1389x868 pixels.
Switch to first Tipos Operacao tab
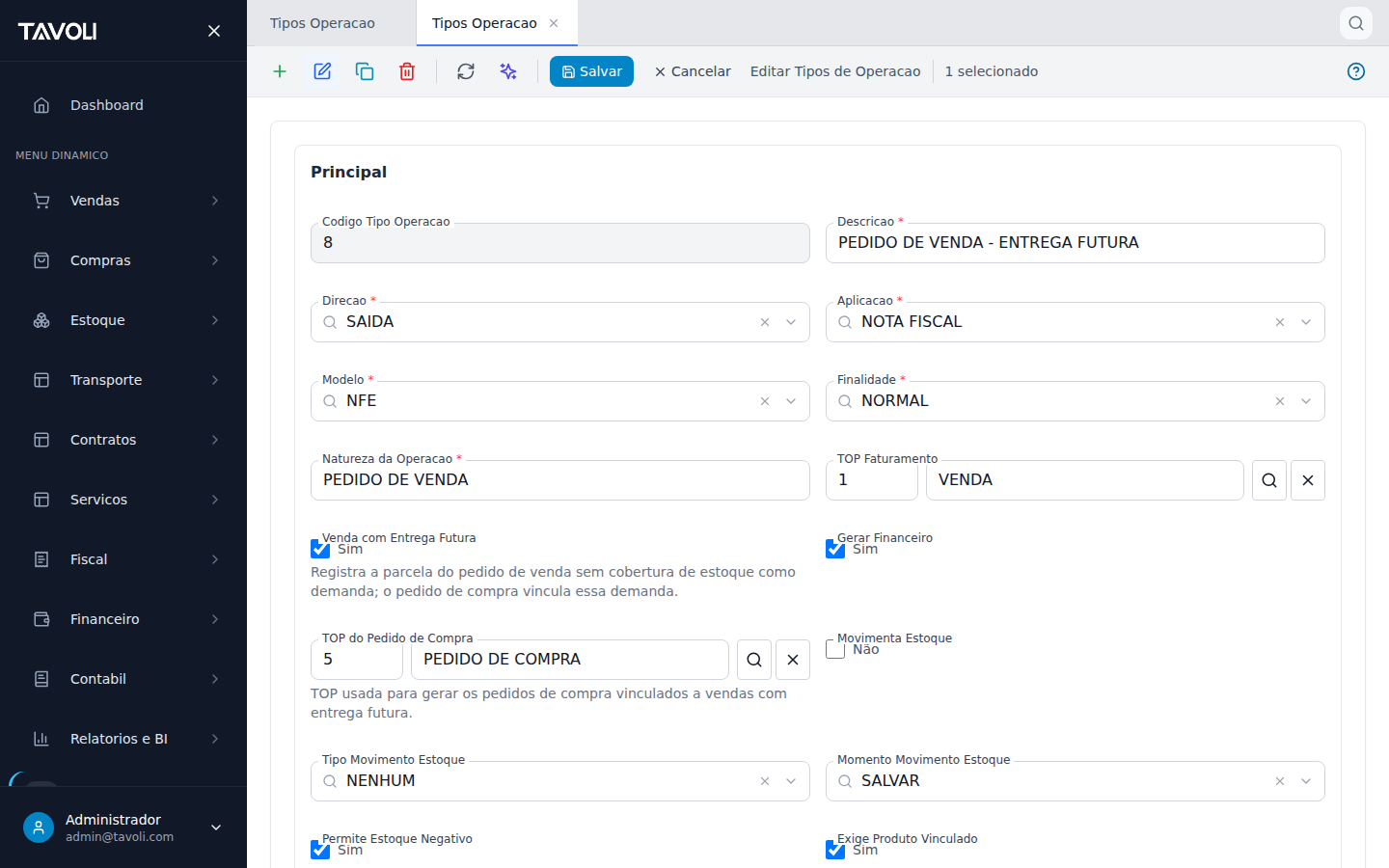click(x=331, y=23)
